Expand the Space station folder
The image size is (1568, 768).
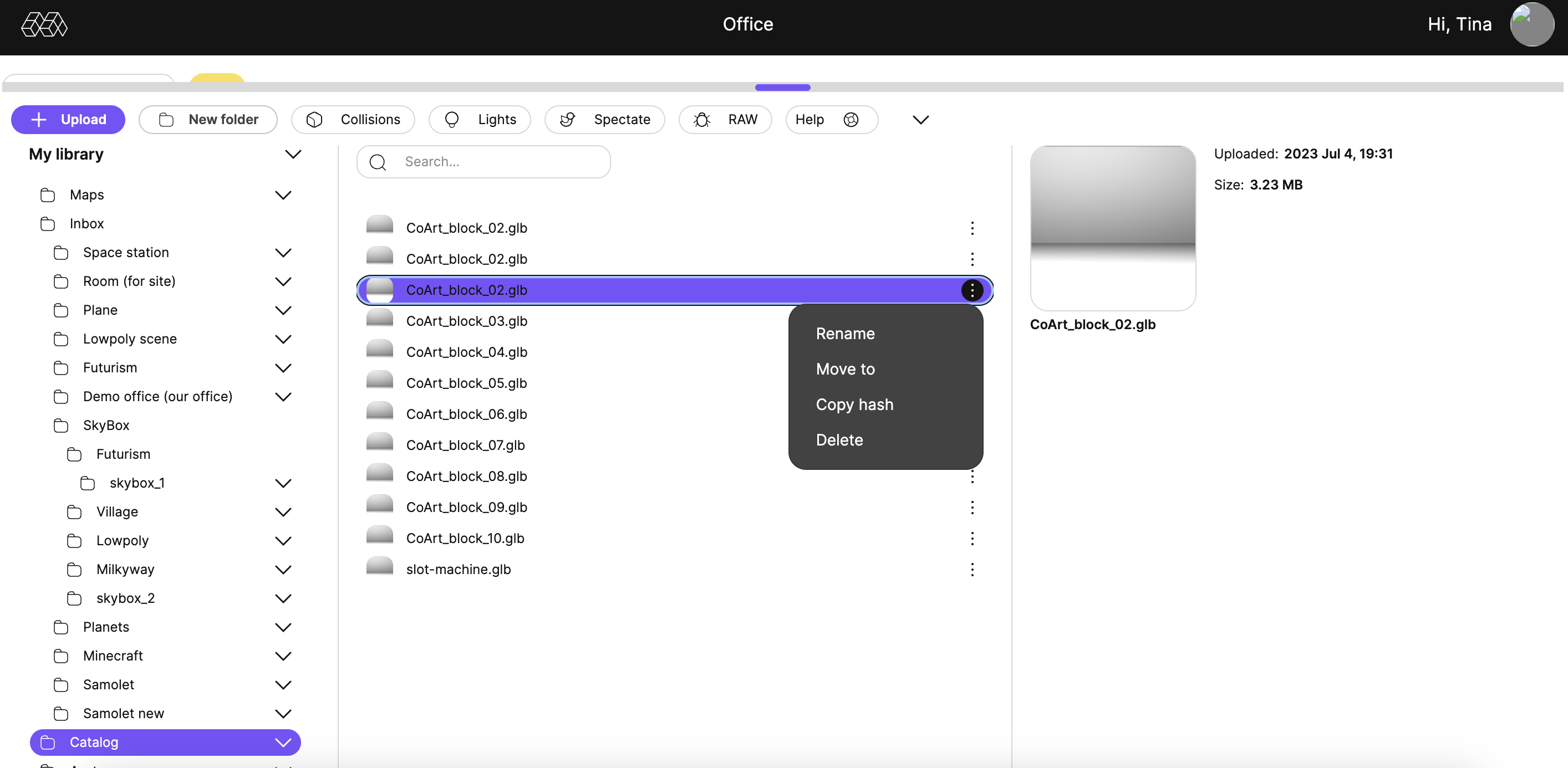tap(283, 253)
